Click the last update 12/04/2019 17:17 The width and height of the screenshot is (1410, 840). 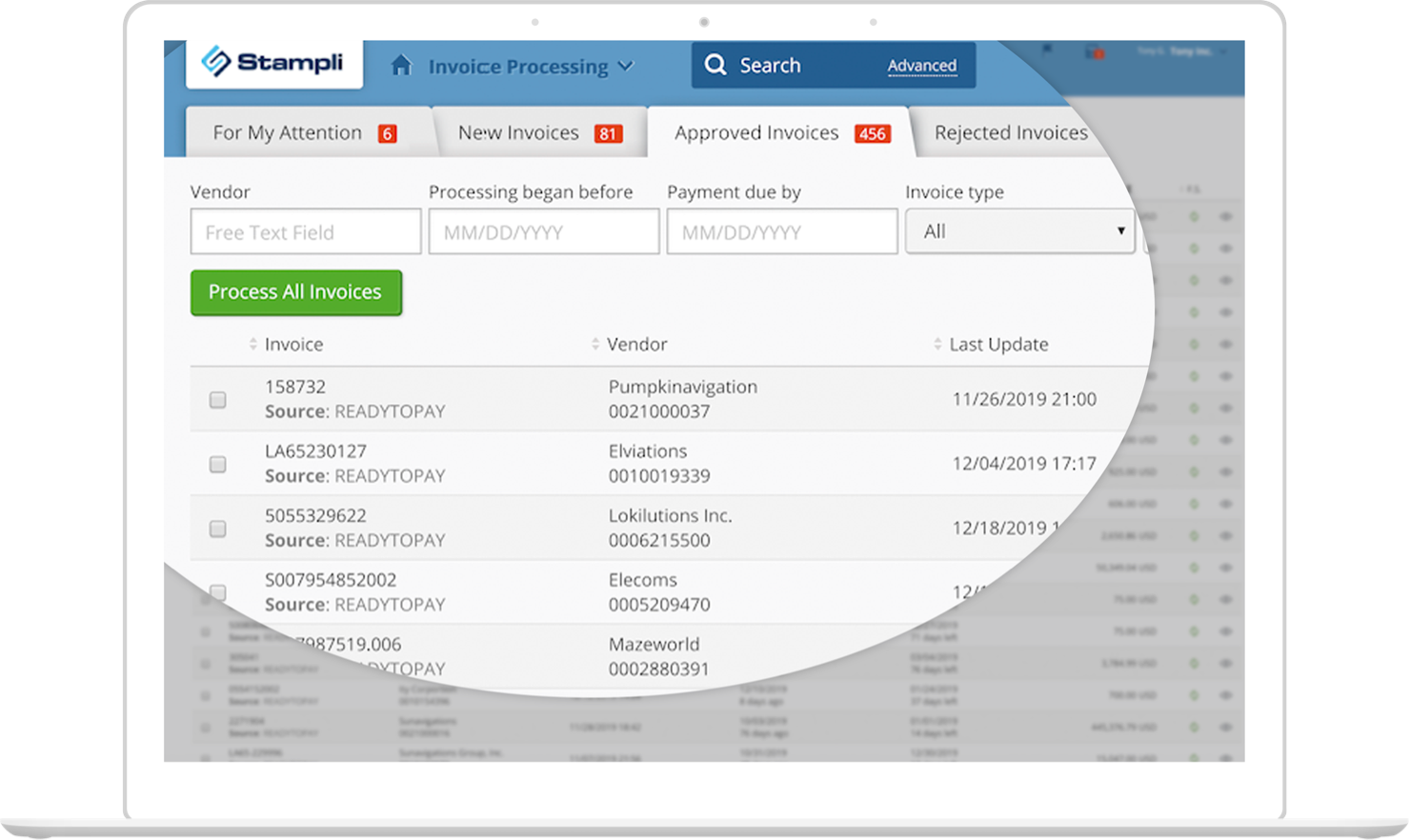pos(1024,464)
